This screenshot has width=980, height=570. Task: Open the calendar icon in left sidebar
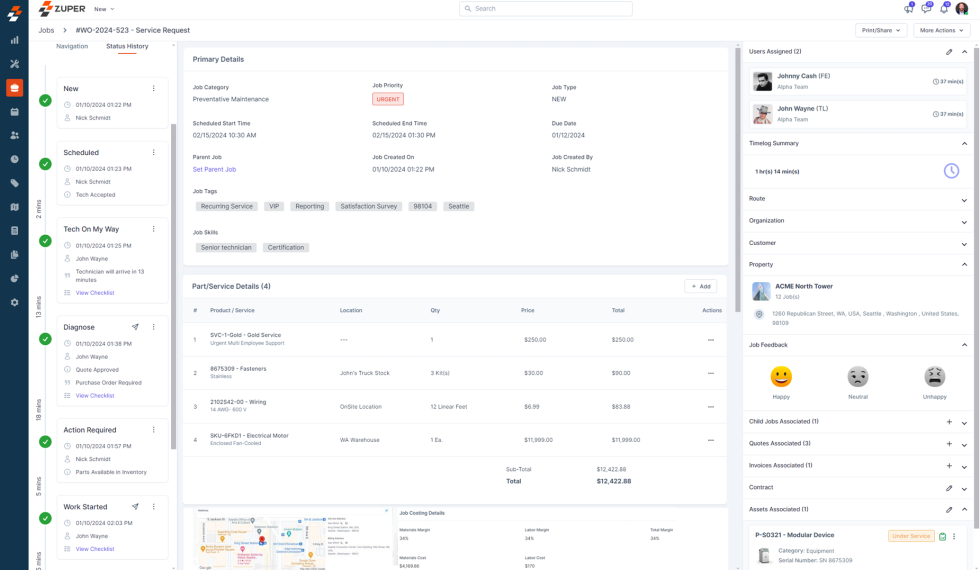coord(14,112)
